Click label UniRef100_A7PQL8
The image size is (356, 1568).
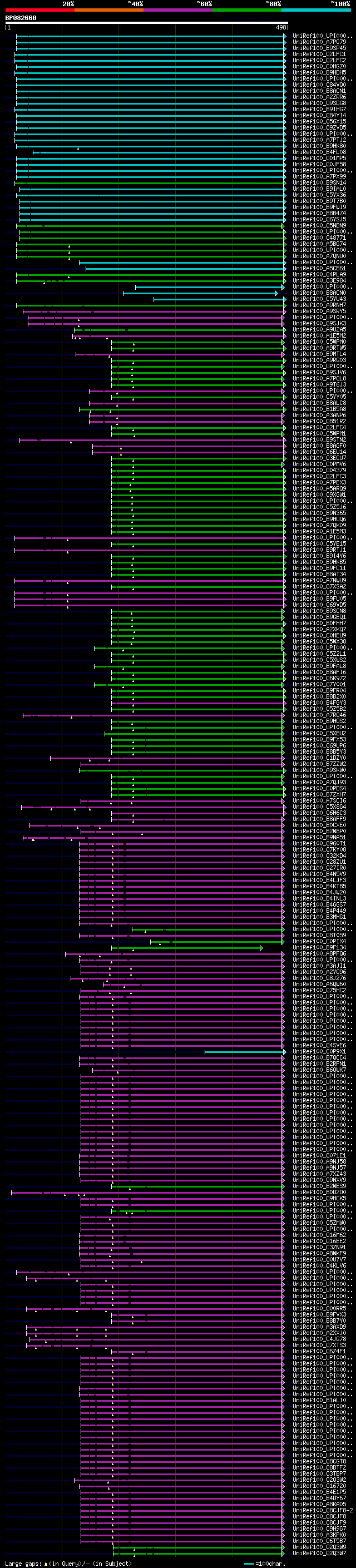click(x=319, y=379)
